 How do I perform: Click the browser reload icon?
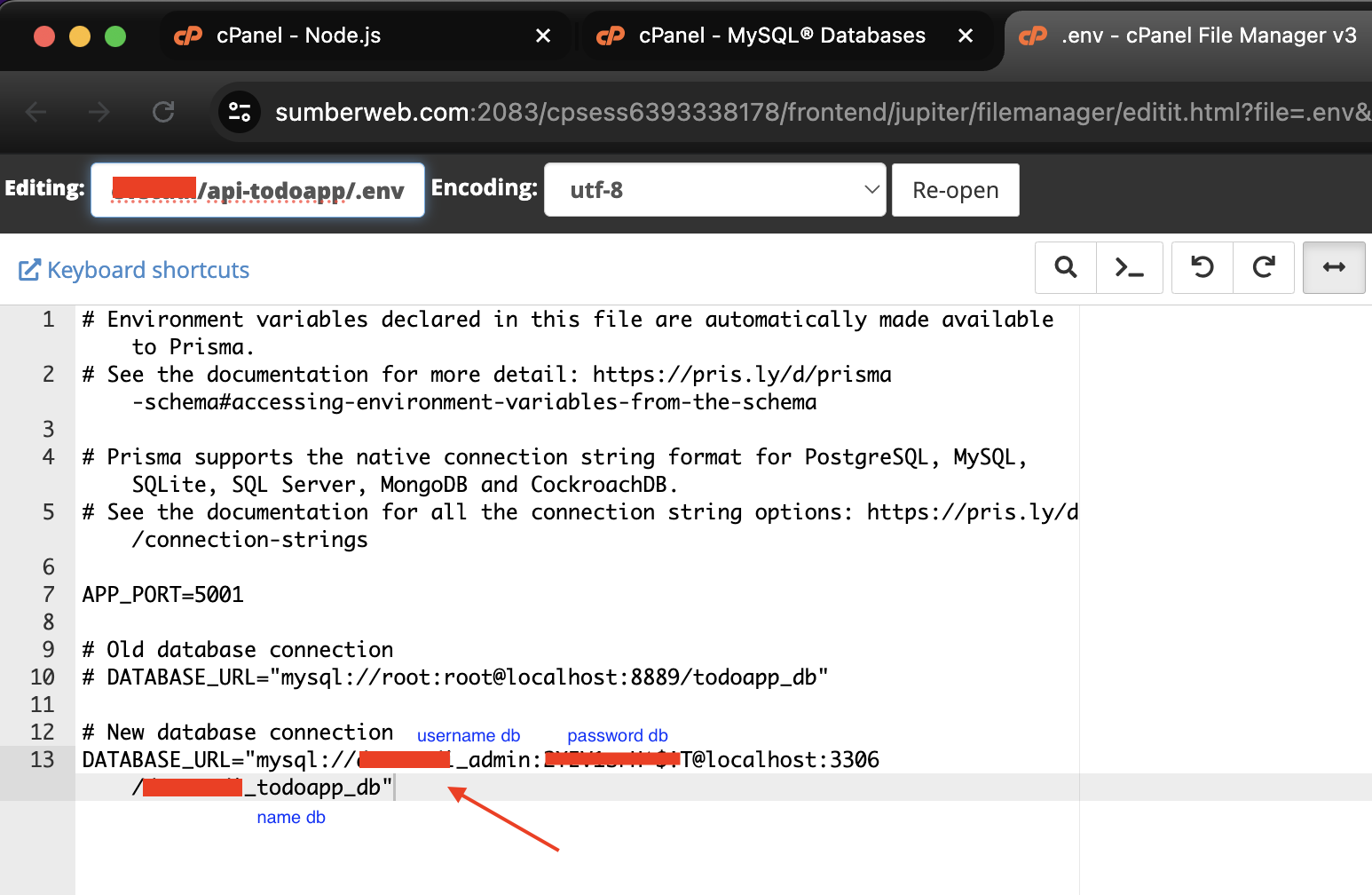pyautogui.click(x=163, y=112)
